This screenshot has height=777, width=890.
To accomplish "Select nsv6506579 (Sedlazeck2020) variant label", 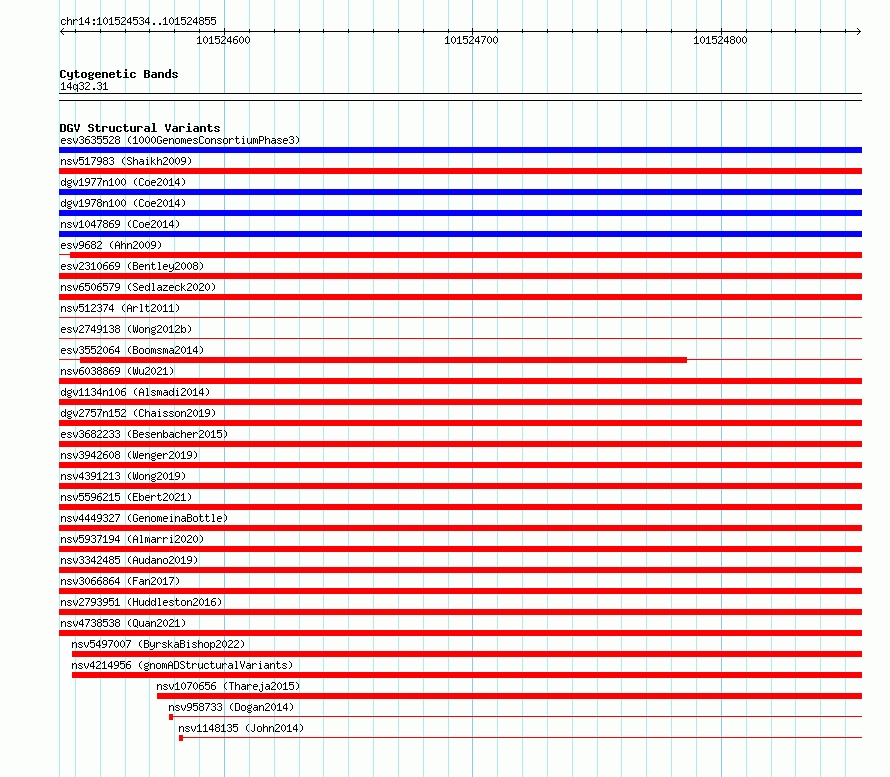I will (x=138, y=287).
